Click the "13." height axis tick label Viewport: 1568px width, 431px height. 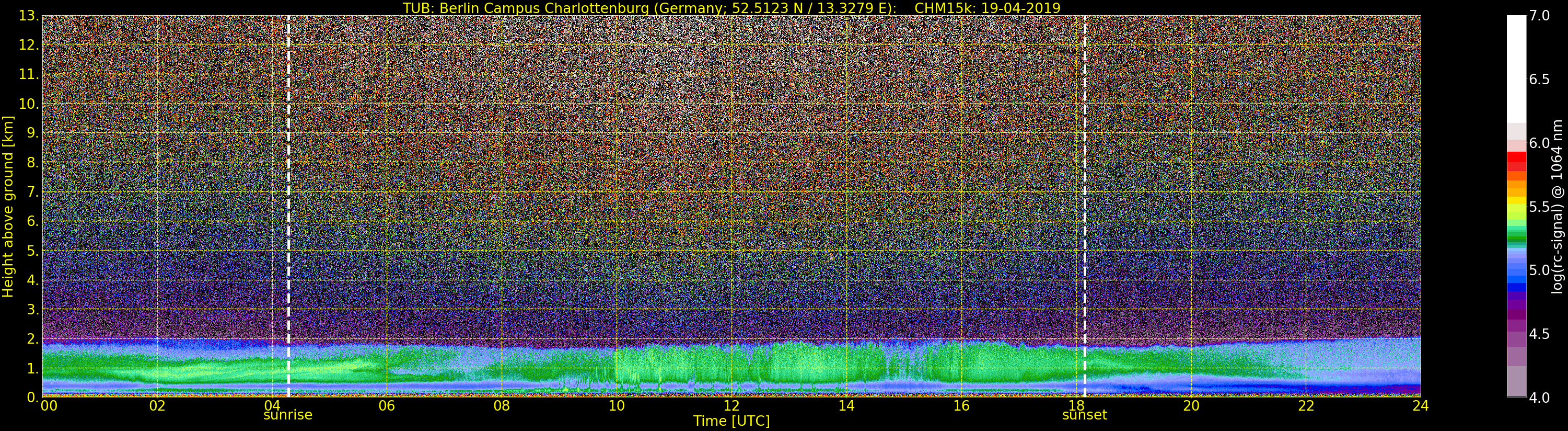pyautogui.click(x=29, y=16)
